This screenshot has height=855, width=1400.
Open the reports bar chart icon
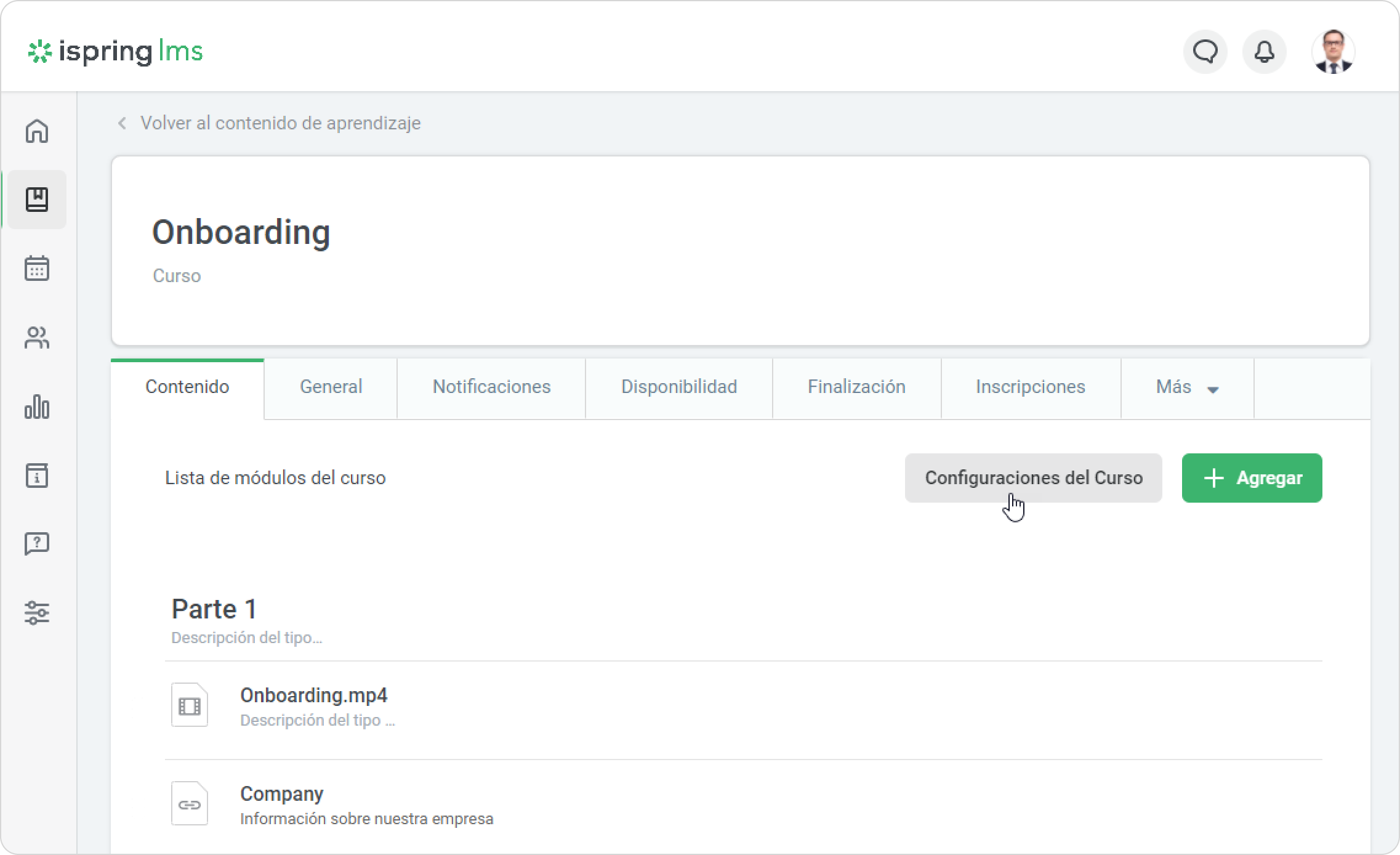click(37, 407)
